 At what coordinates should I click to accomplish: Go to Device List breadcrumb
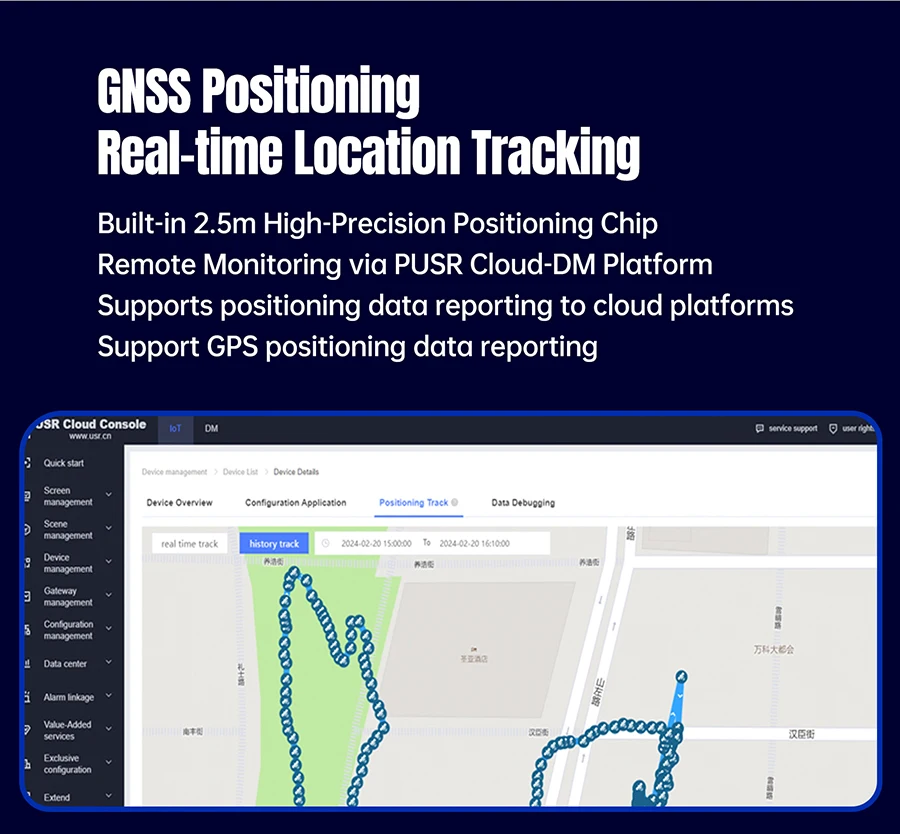[240, 472]
